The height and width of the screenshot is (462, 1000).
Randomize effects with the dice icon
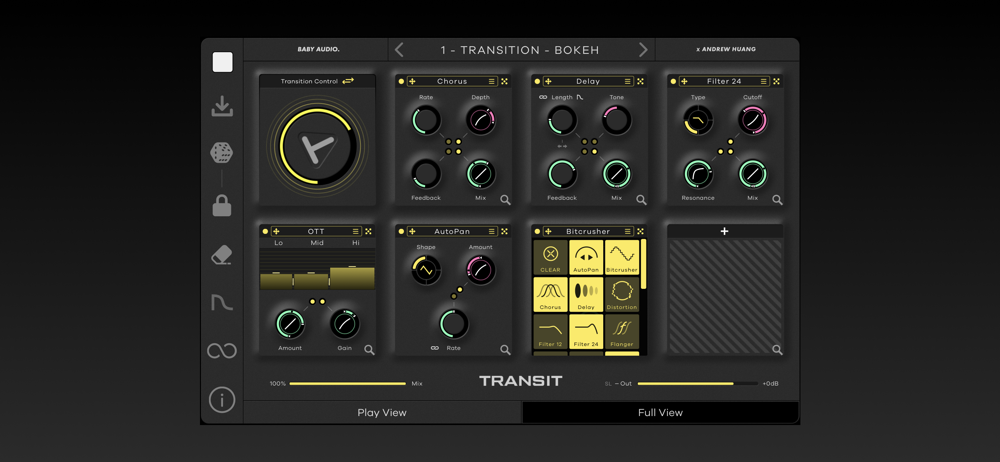(x=222, y=153)
